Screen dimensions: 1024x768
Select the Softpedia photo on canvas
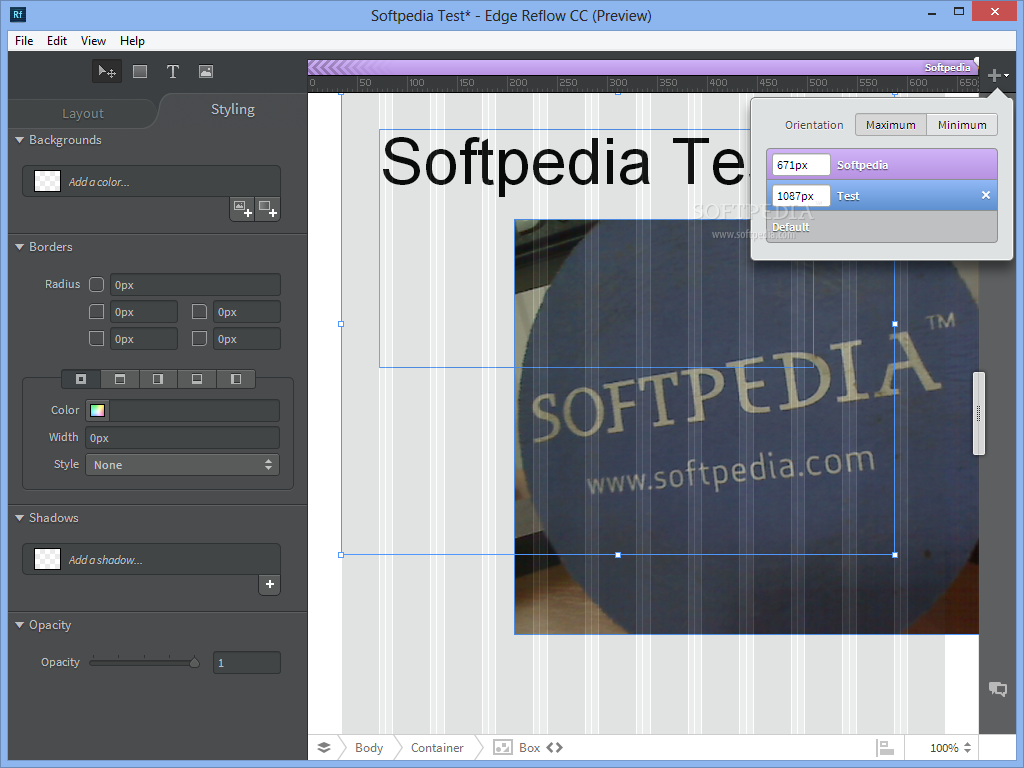click(746, 427)
